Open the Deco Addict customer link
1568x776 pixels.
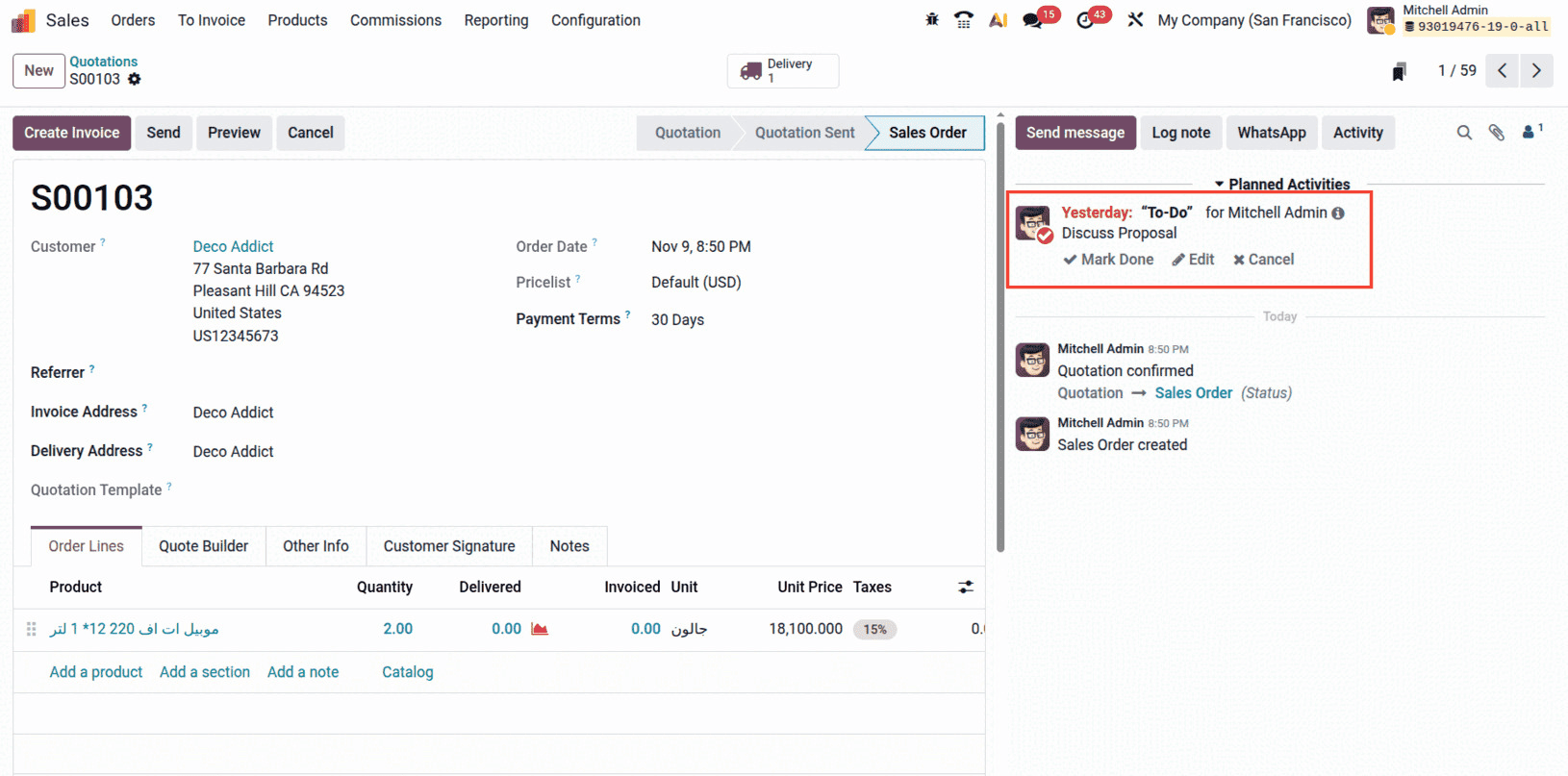(233, 246)
